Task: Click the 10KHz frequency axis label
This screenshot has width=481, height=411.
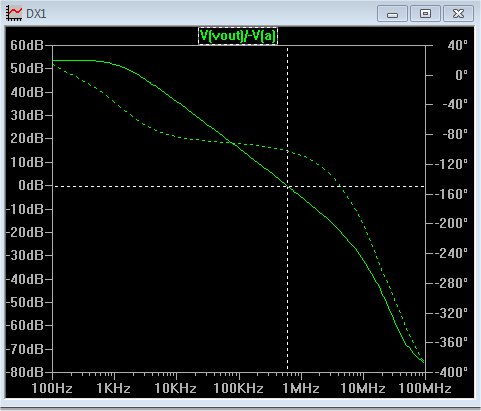Action: 176,388
